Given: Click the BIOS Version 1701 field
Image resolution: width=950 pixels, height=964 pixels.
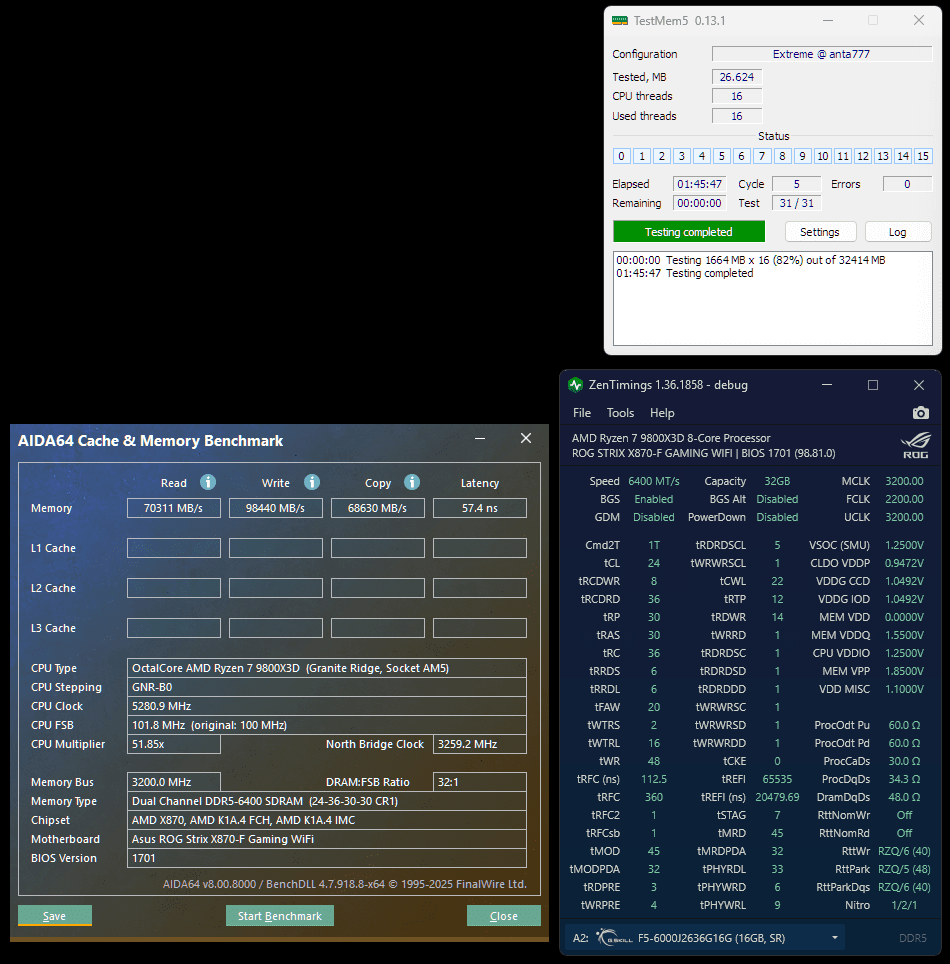Looking at the screenshot, I should 327,858.
